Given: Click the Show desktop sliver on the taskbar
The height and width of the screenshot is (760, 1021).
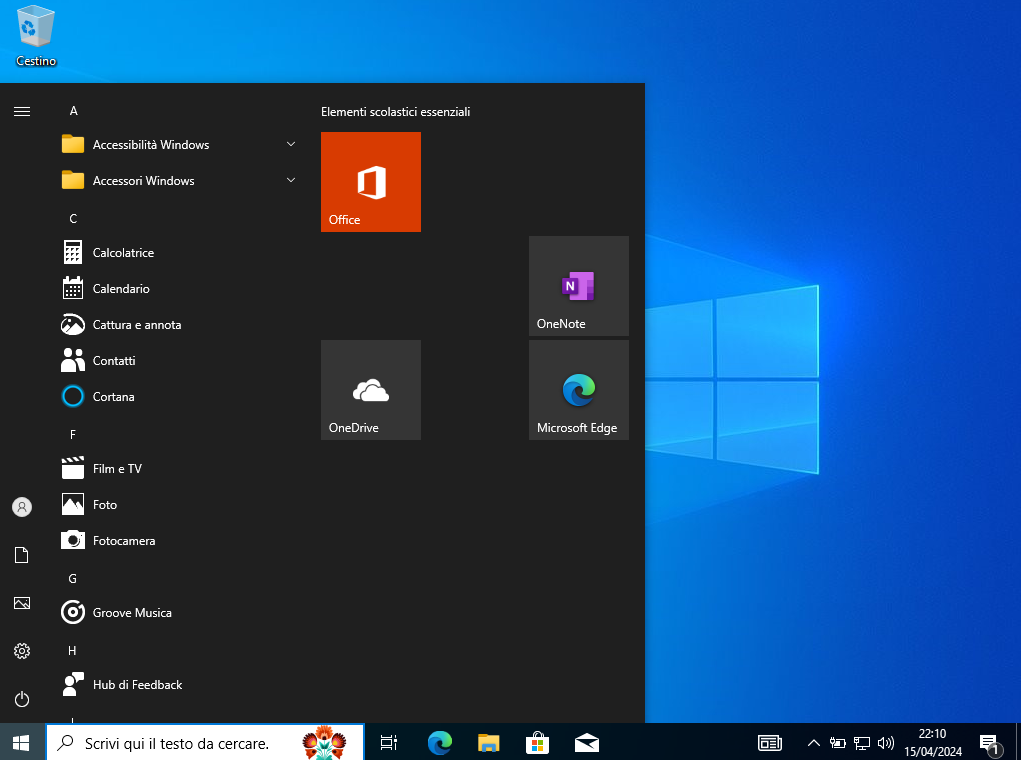Looking at the screenshot, I should [x=1018, y=742].
